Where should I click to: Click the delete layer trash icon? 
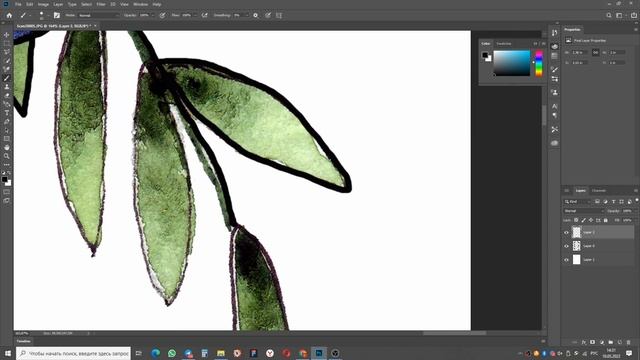point(629,342)
